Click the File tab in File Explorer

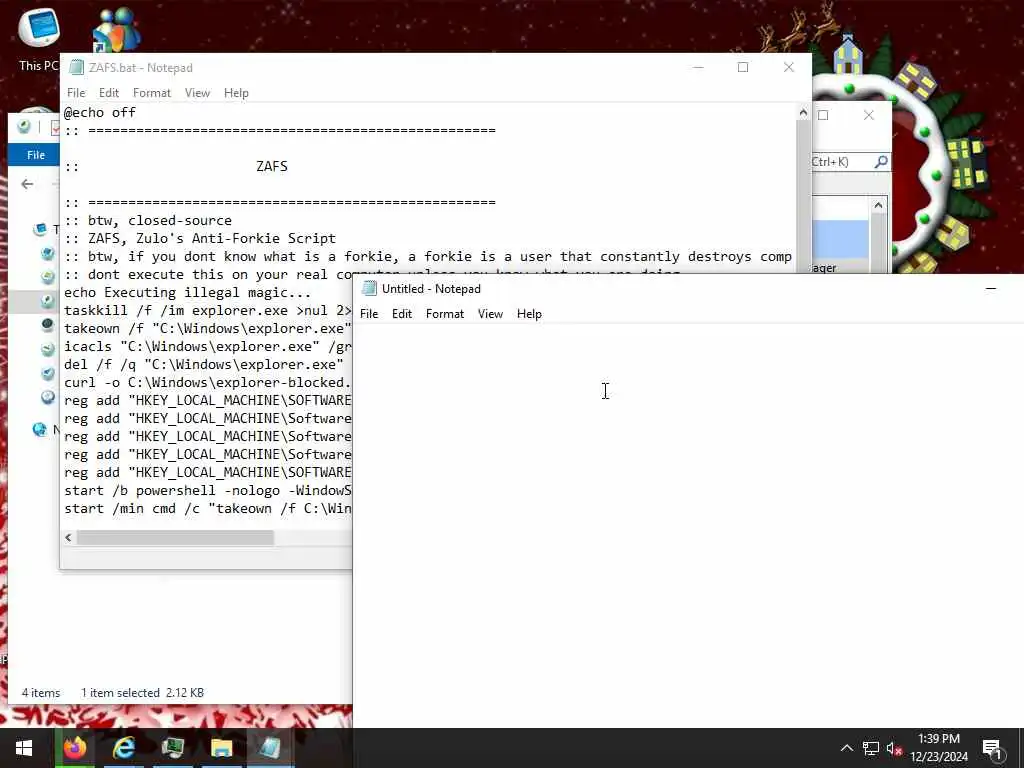[35, 155]
